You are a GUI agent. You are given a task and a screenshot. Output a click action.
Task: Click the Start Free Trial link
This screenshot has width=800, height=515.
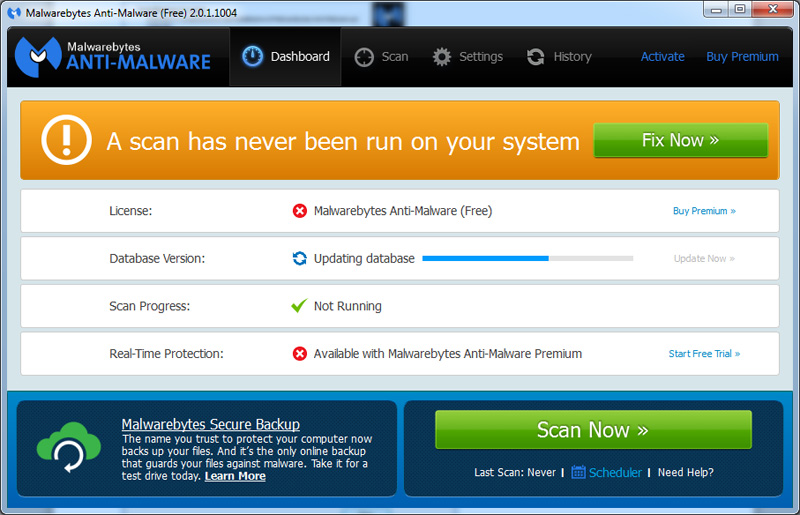[x=704, y=354]
